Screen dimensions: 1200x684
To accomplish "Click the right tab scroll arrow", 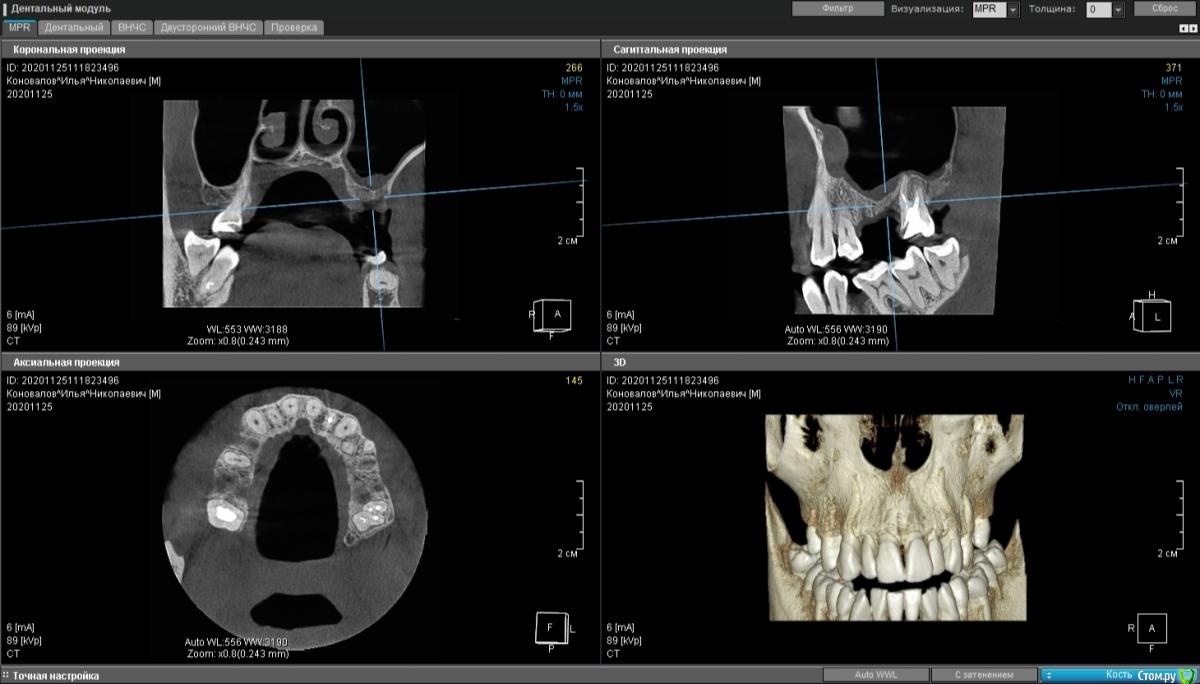I will (1193, 28).
